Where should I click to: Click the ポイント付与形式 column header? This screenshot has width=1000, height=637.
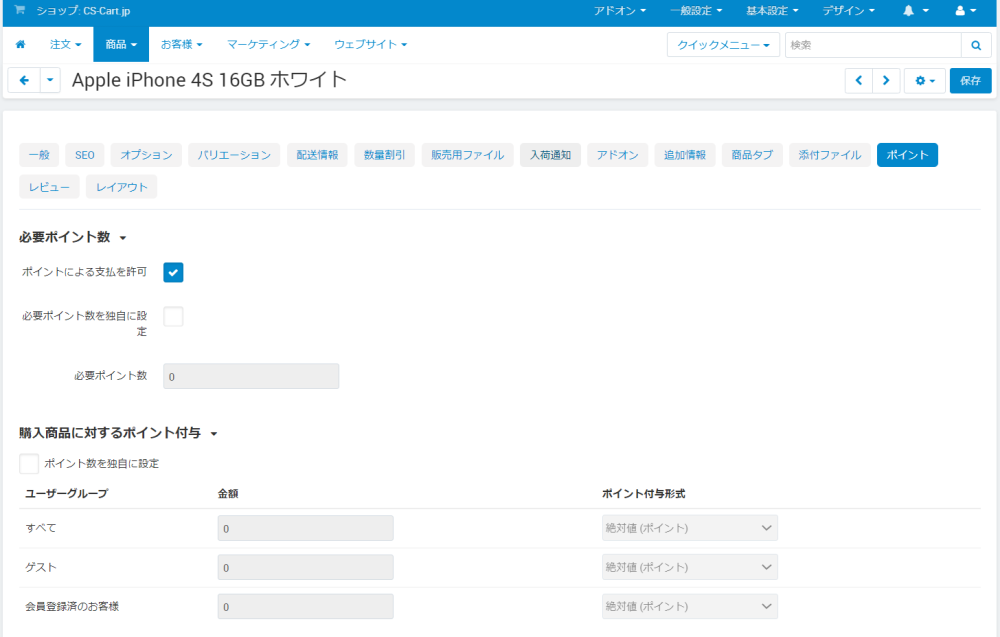click(643, 494)
